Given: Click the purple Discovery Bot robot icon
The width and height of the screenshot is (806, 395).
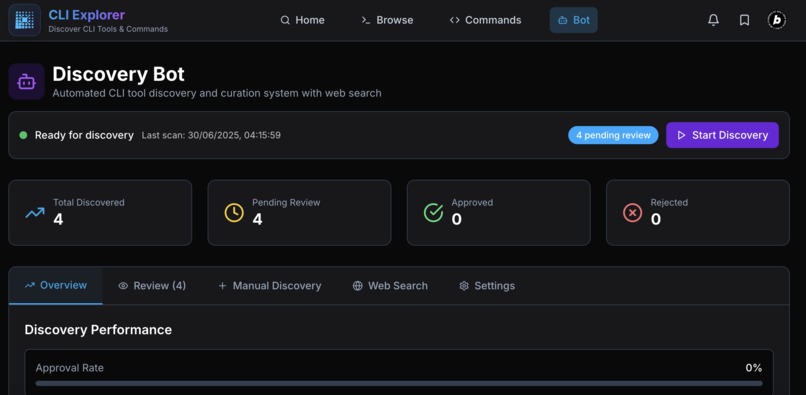Looking at the screenshot, I should click(26, 81).
